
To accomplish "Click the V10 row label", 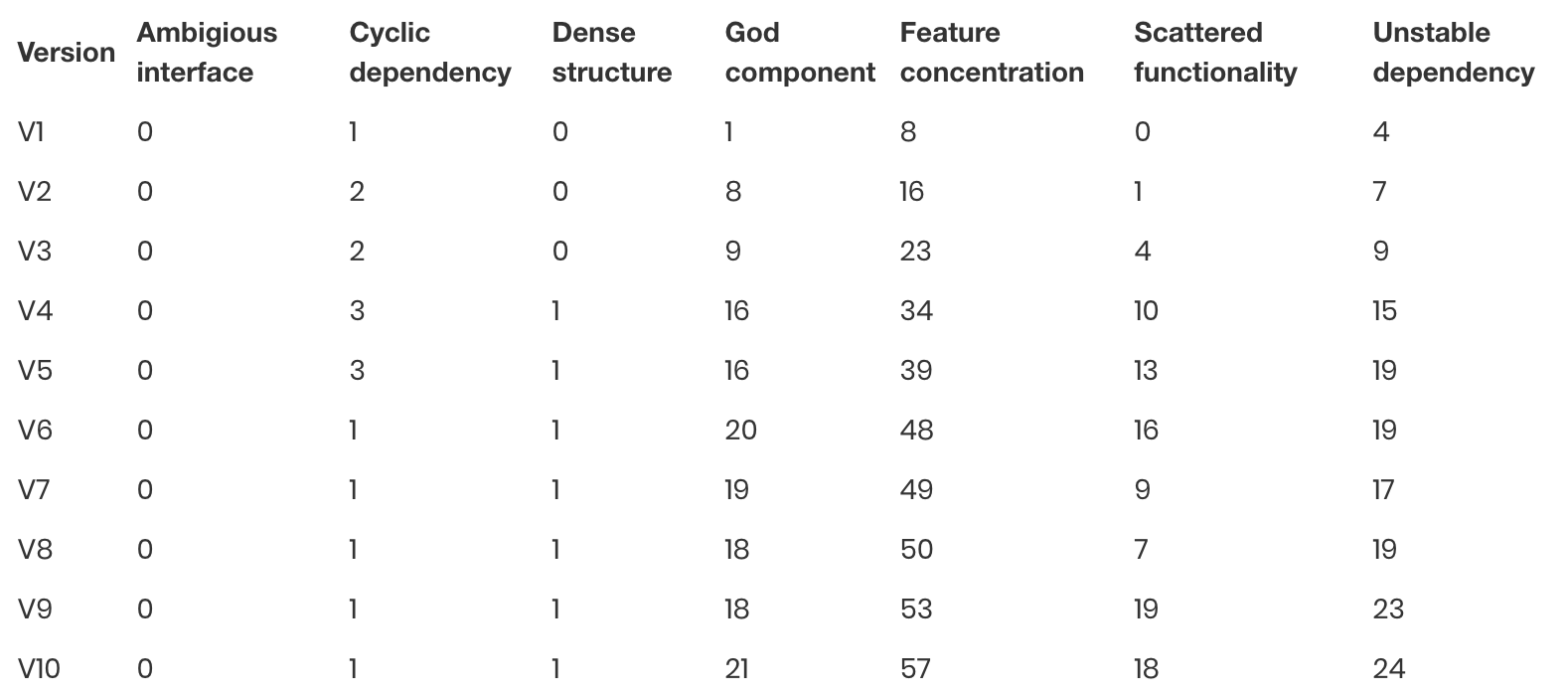I will 39,669.
